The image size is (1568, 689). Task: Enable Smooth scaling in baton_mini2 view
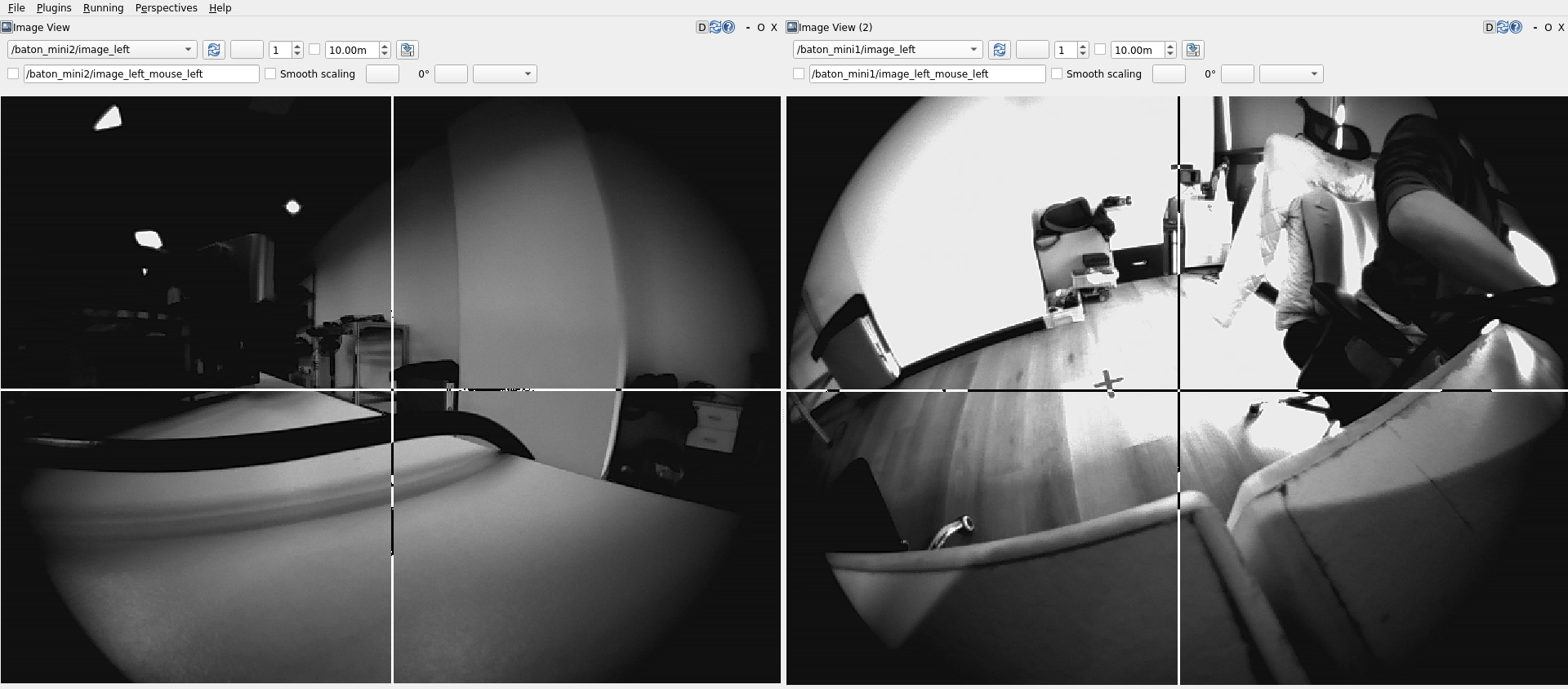270,73
